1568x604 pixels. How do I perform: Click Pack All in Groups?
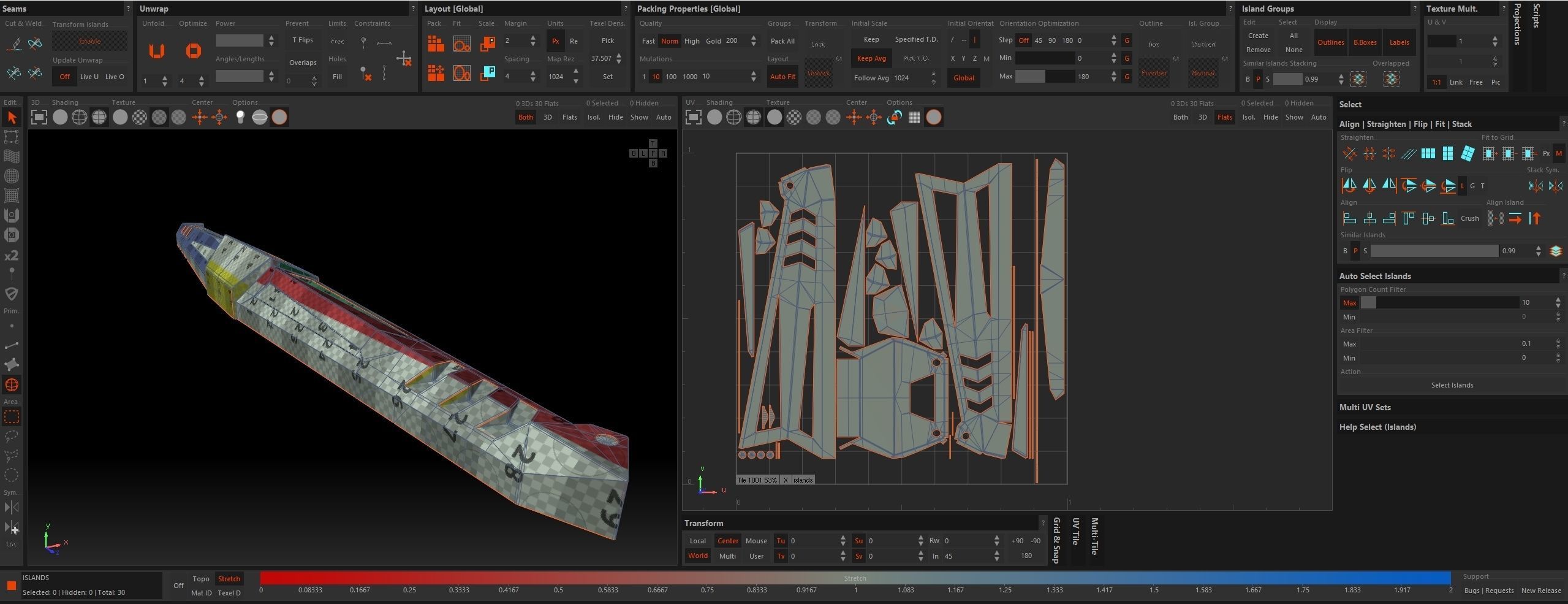(x=782, y=41)
